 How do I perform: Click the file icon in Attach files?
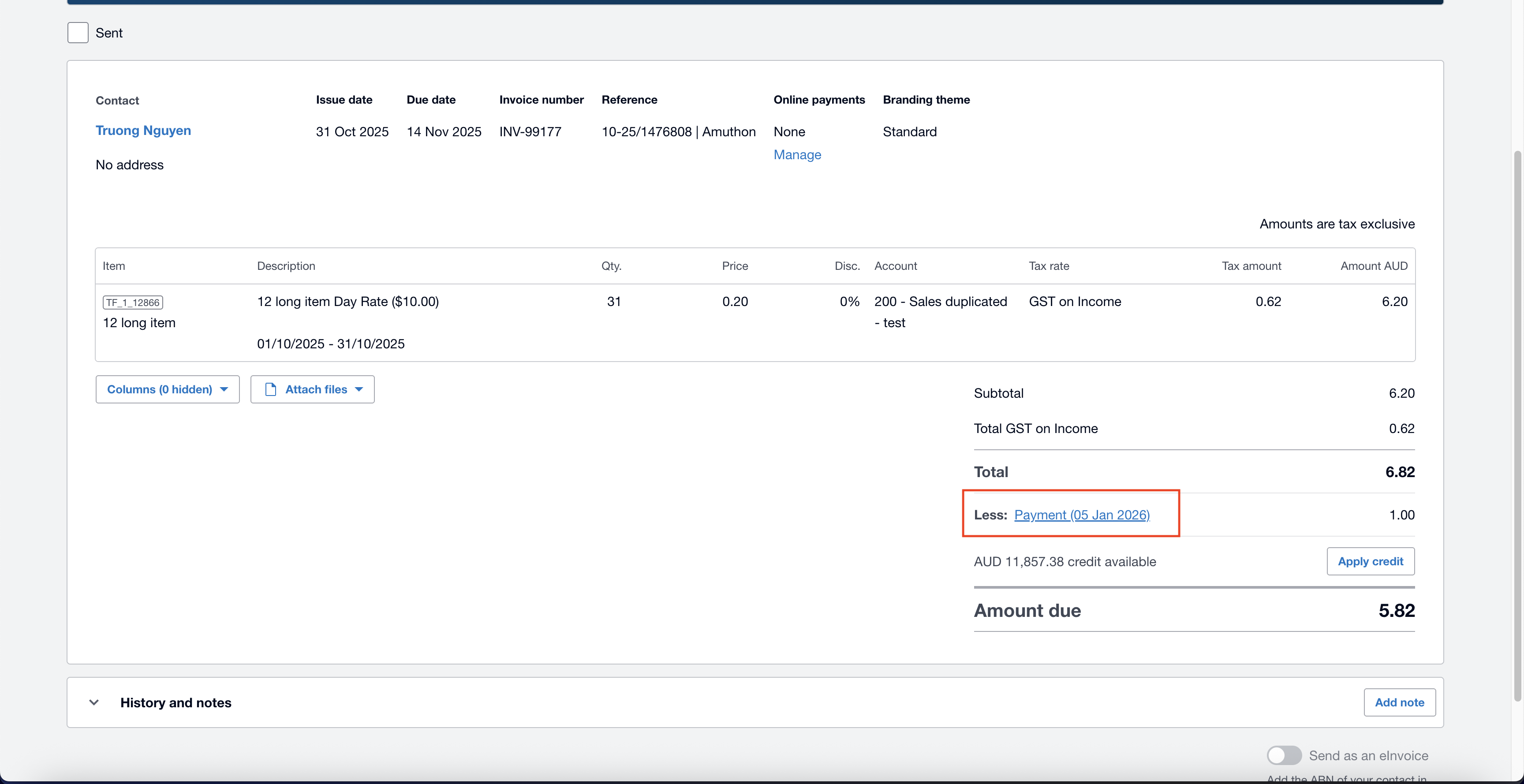point(271,389)
